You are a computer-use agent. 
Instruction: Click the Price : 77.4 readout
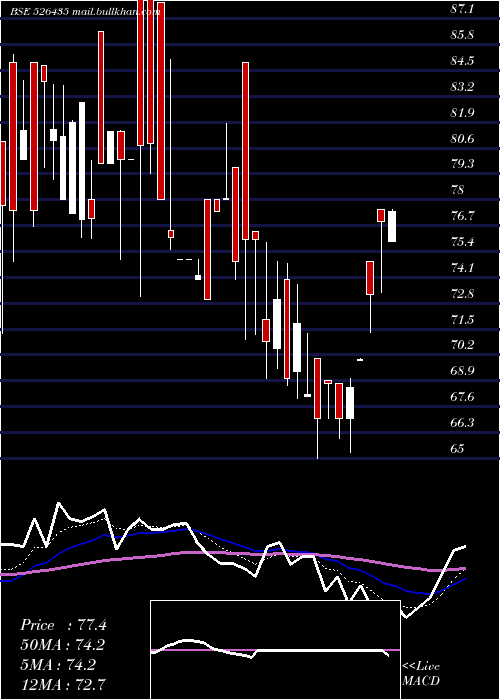point(63,625)
